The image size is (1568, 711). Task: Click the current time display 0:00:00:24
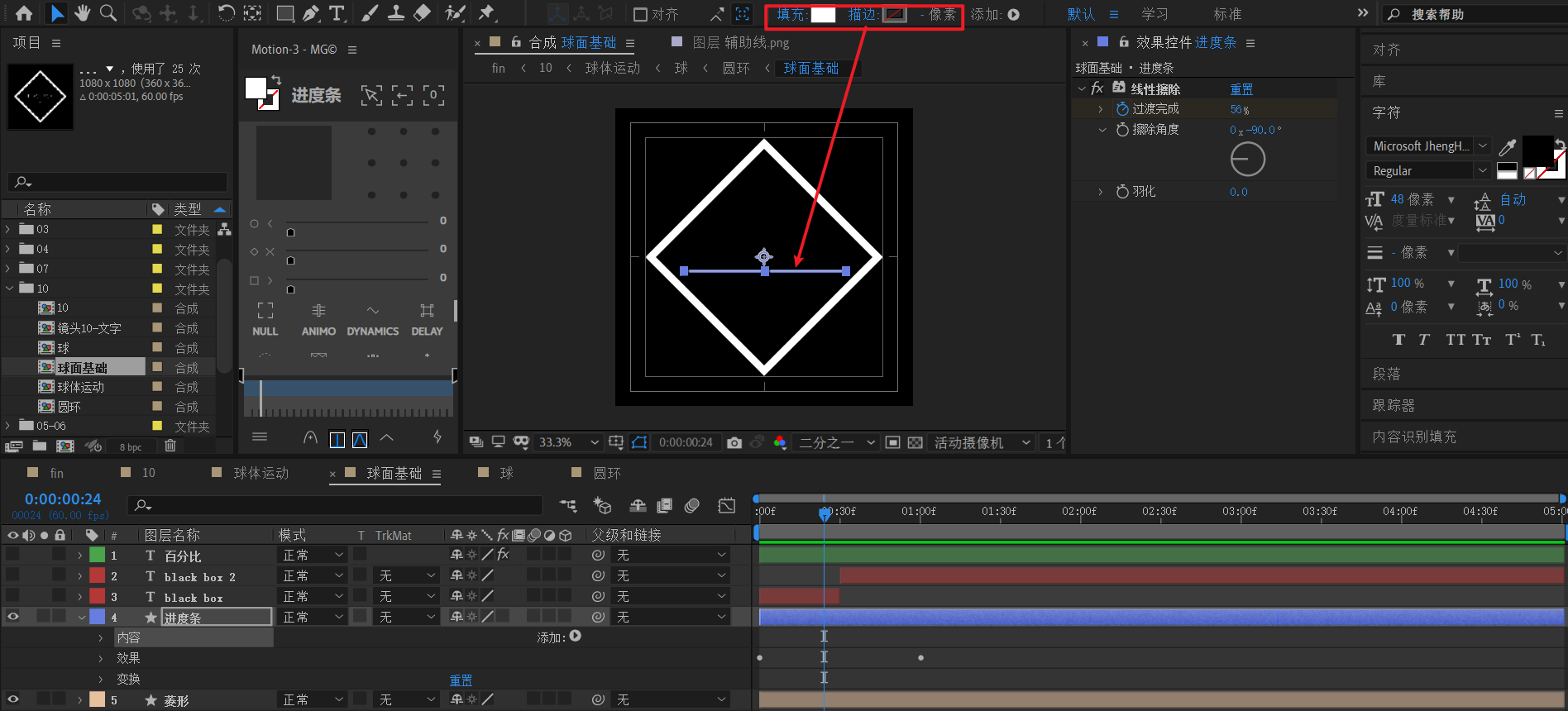[63, 499]
